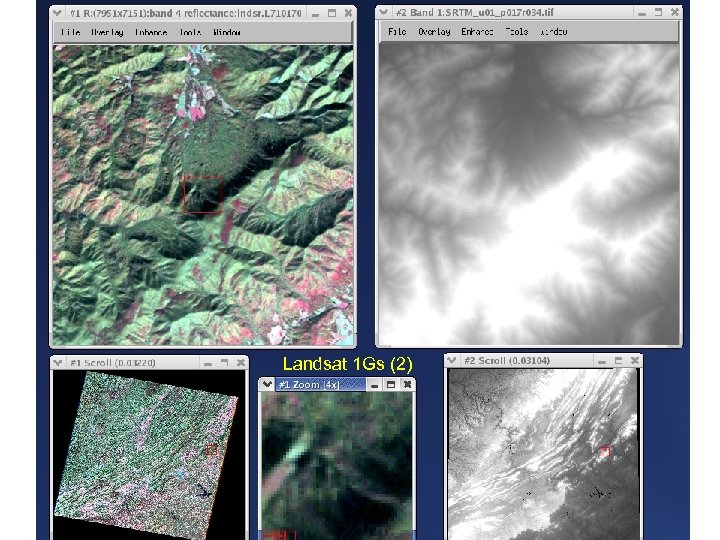Maximize the #2 Scroll window
The image size is (720, 540).
pyautogui.click(x=618, y=360)
